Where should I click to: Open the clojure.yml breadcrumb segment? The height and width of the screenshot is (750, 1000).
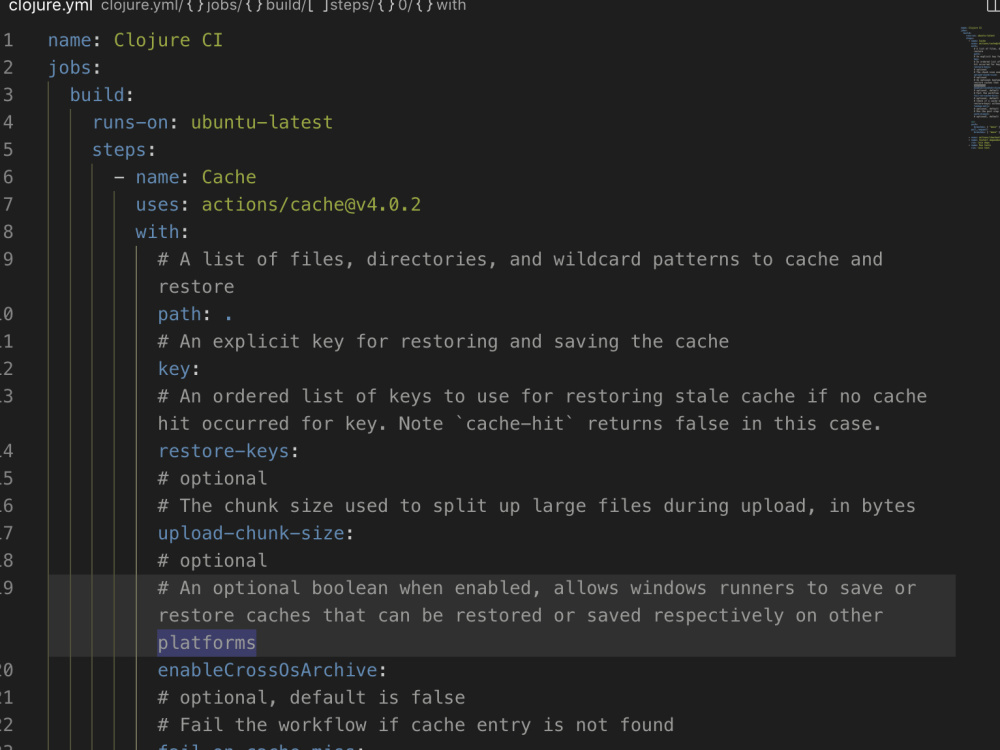click(142, 6)
